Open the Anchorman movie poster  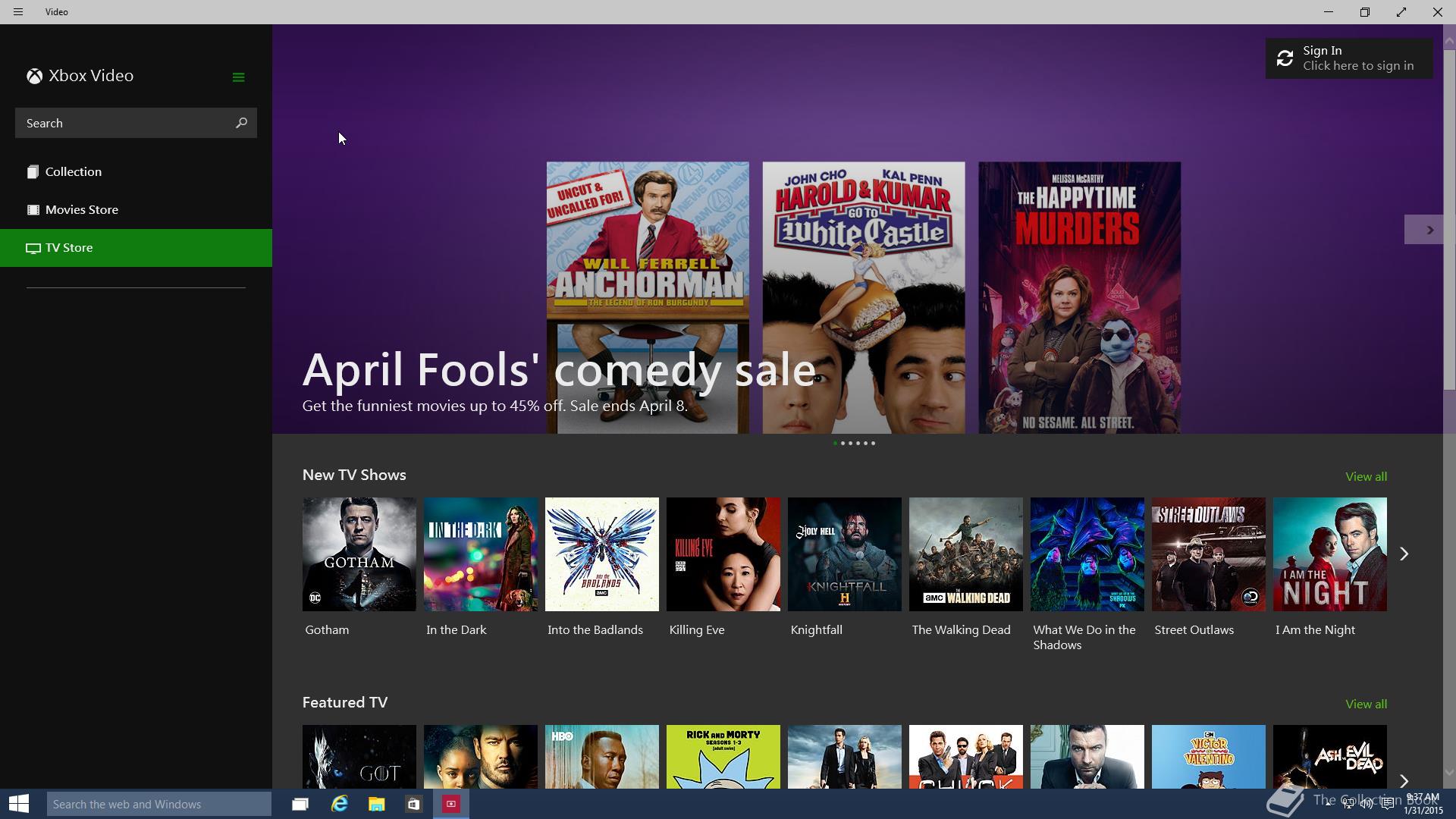648,297
